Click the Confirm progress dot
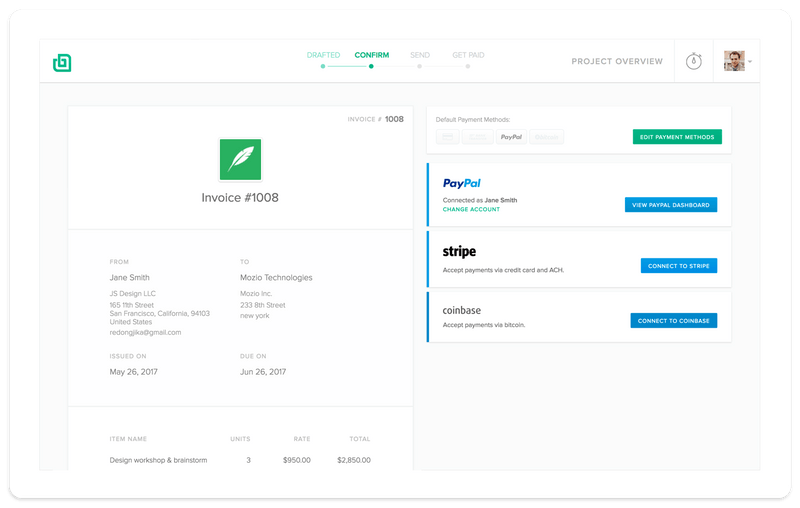This screenshot has width=800, height=508. coord(371,66)
